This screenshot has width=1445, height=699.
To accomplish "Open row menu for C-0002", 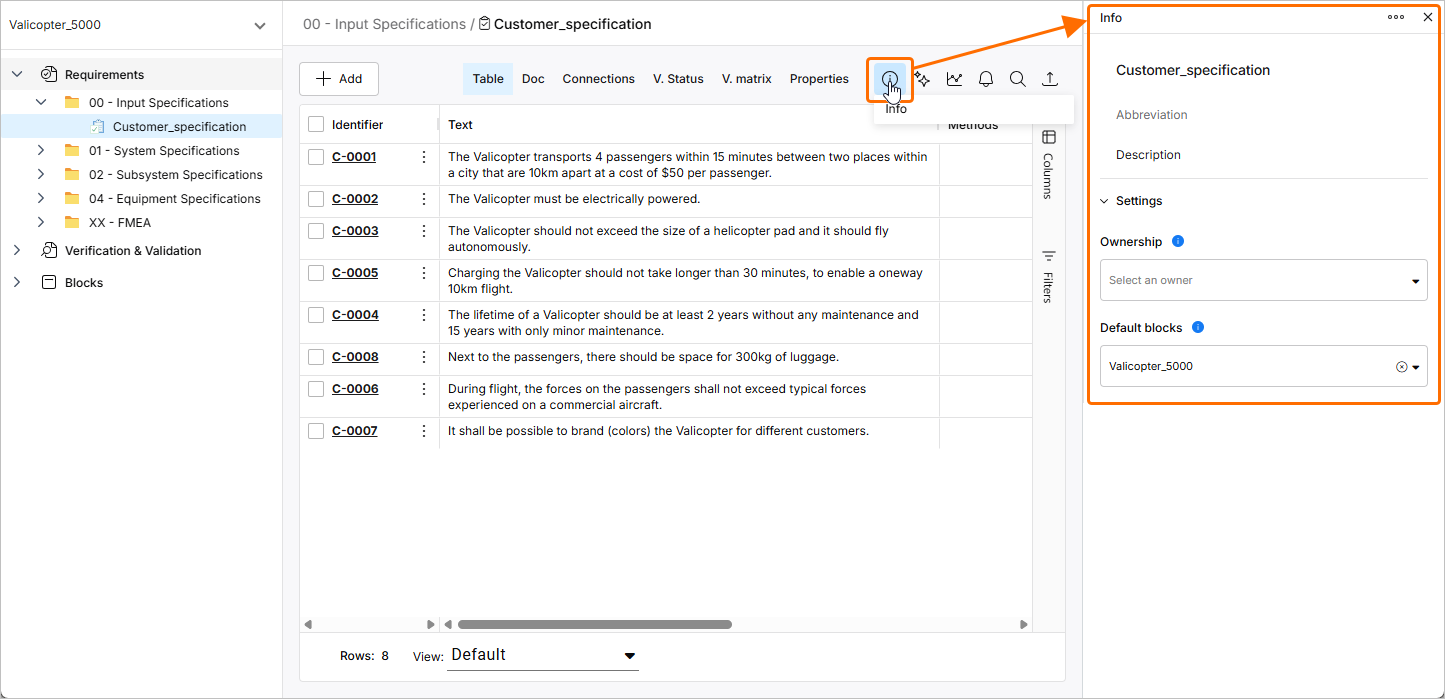I will (423, 199).
